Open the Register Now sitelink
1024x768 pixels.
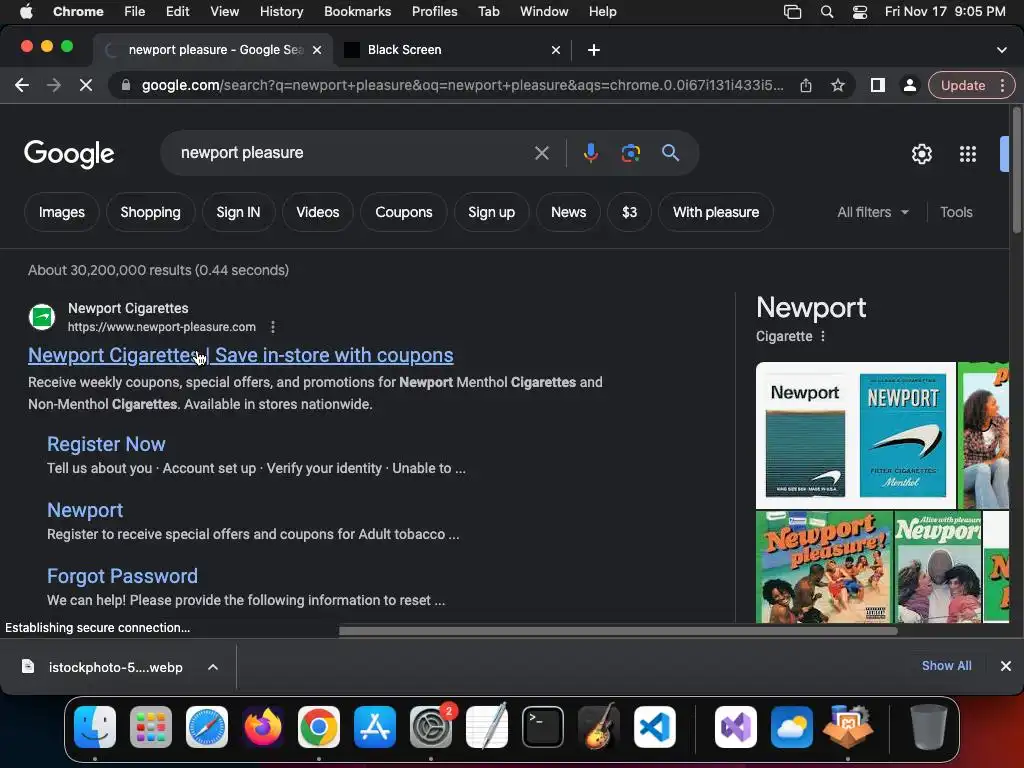[x=106, y=444]
